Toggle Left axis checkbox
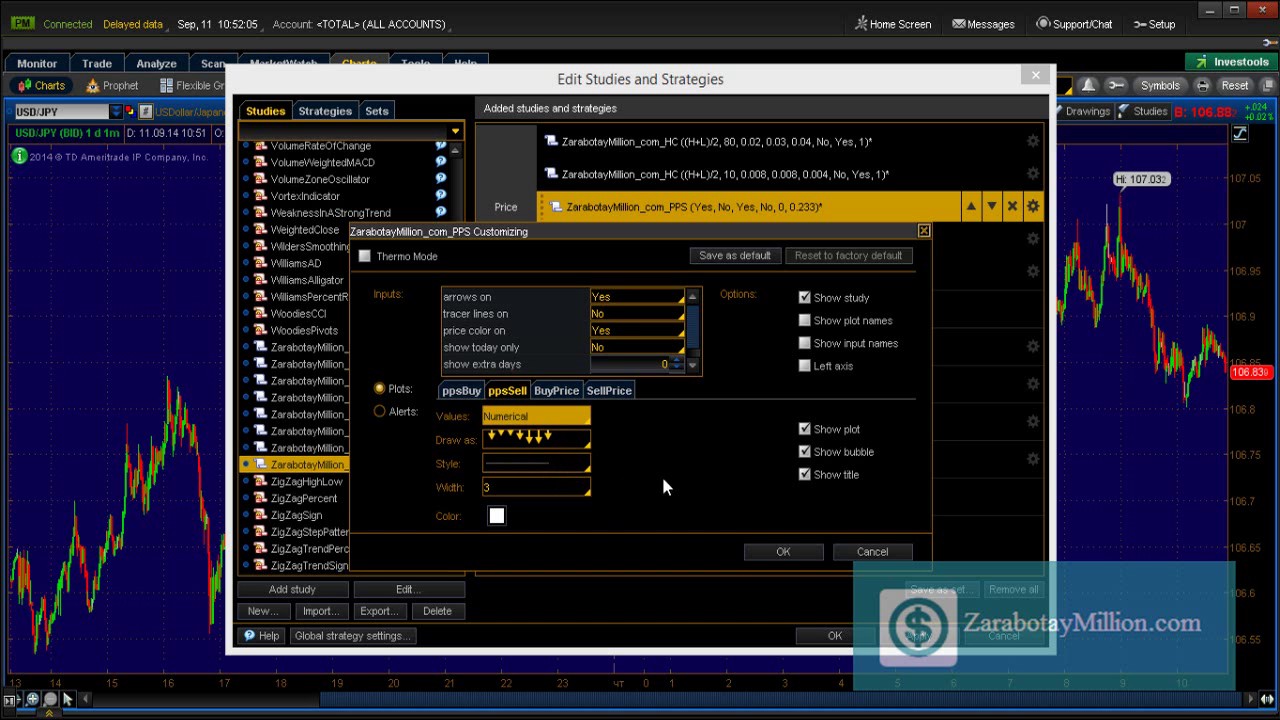 tap(804, 366)
